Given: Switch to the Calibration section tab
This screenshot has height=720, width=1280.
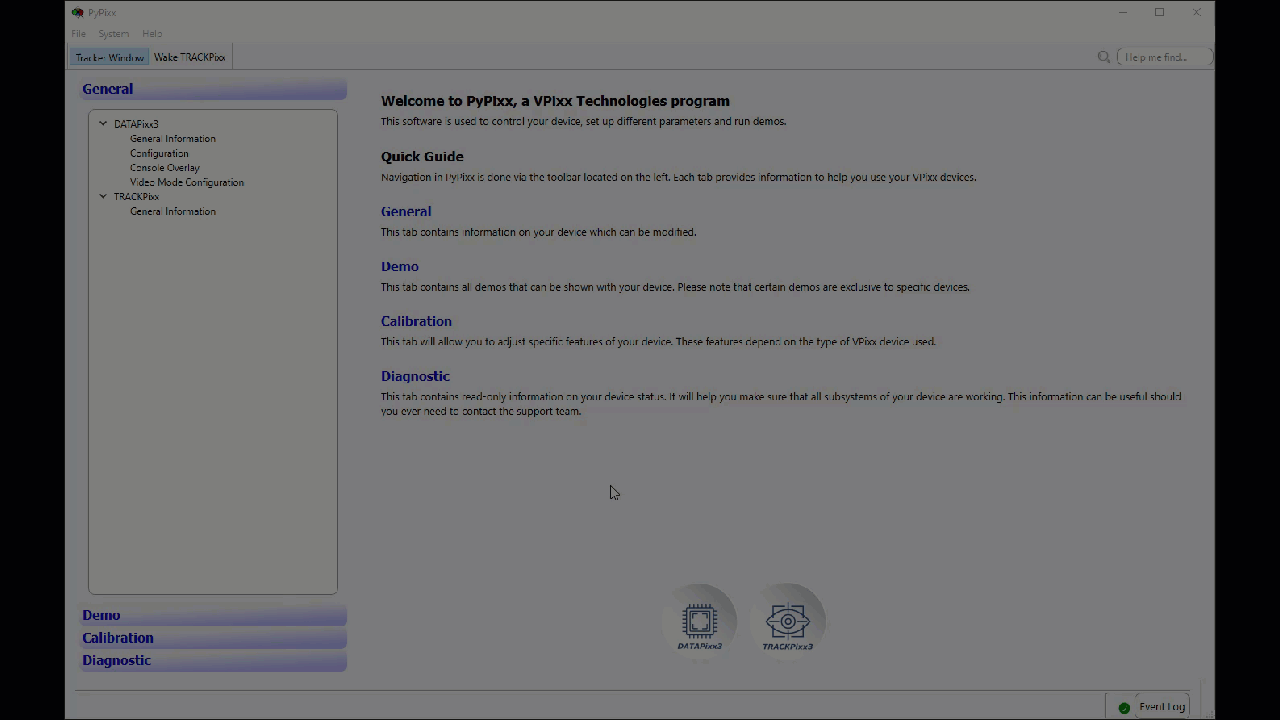Looking at the screenshot, I should pos(118,638).
